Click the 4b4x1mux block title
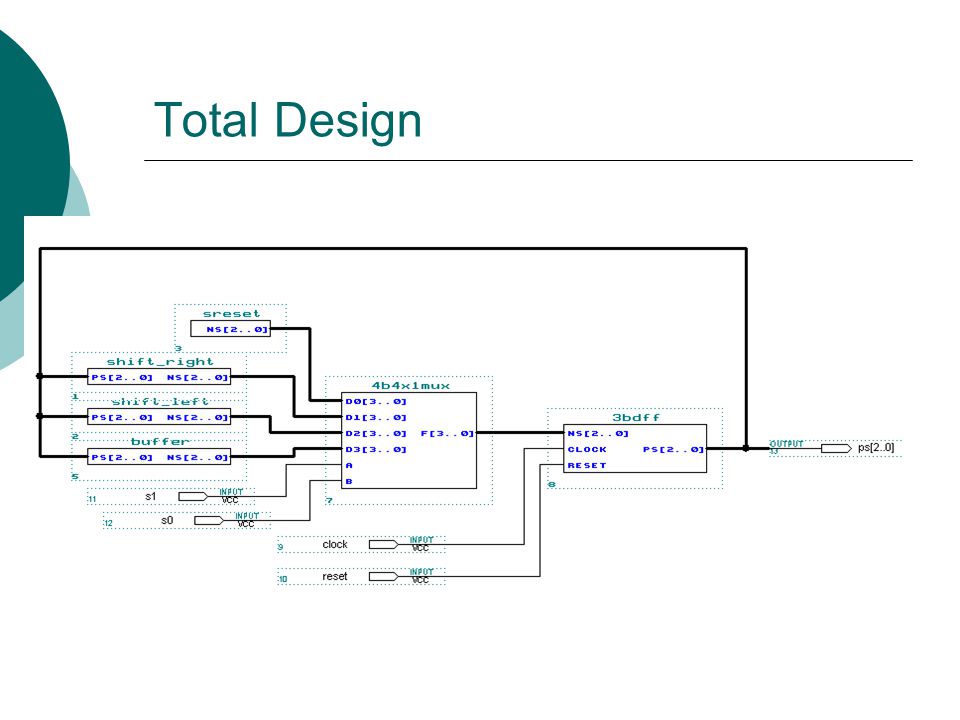This screenshot has height=720, width=960. (411, 386)
